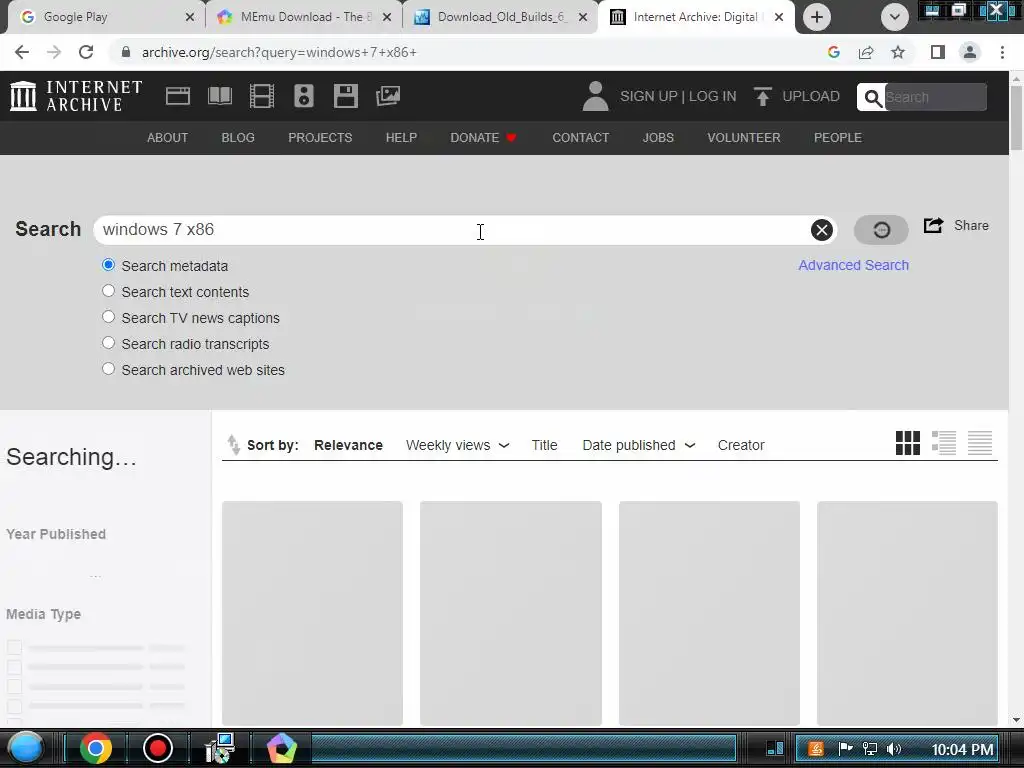Clear the search query with X button
The image size is (1024, 768).
tap(822, 230)
